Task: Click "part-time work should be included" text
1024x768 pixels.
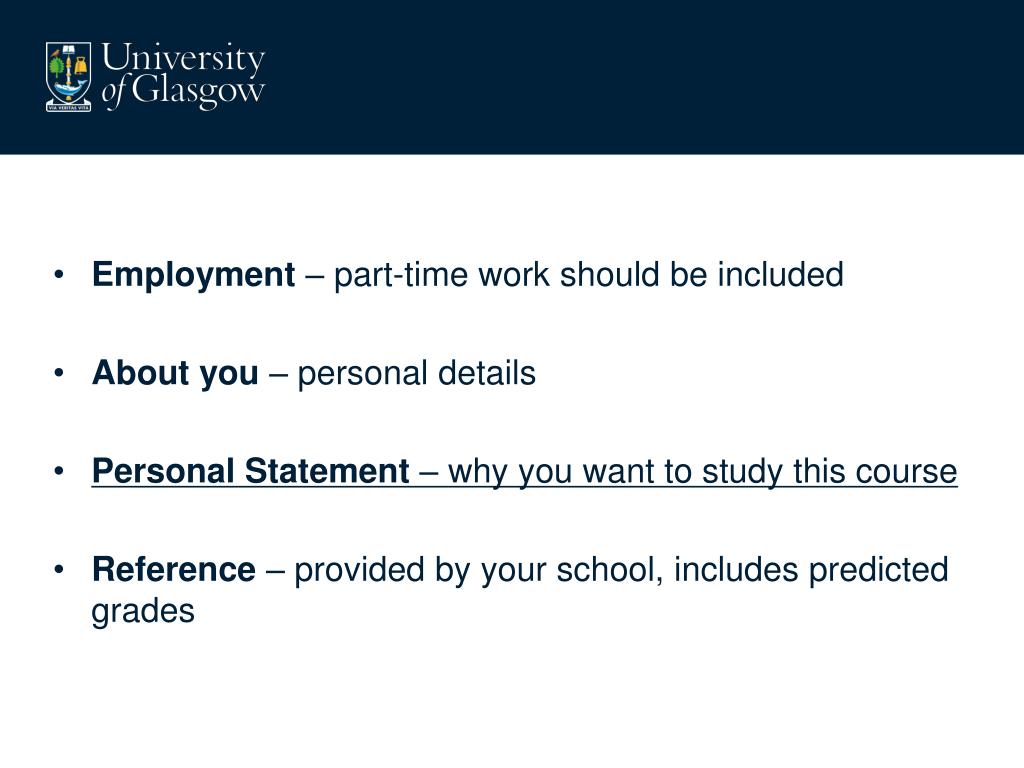Action: pyautogui.click(x=588, y=275)
